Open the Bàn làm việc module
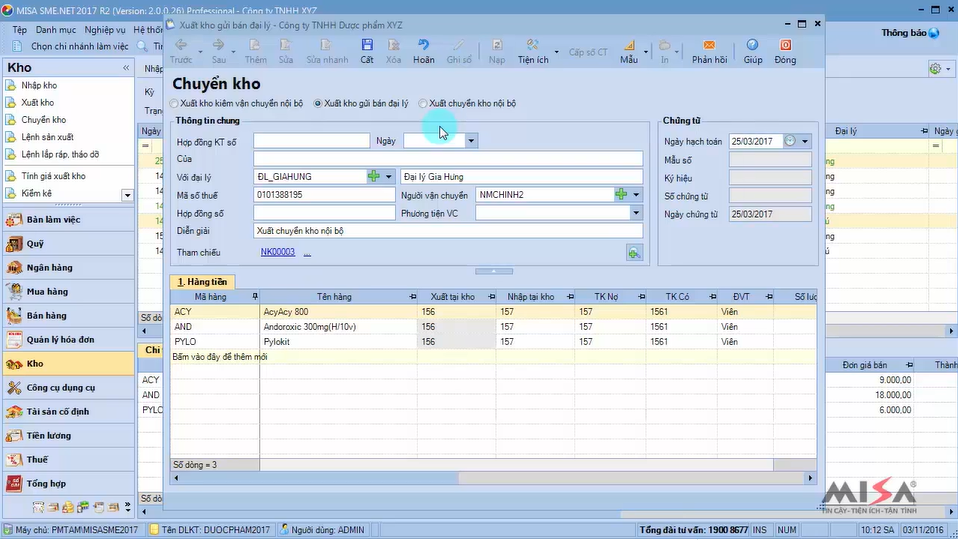 (68, 220)
